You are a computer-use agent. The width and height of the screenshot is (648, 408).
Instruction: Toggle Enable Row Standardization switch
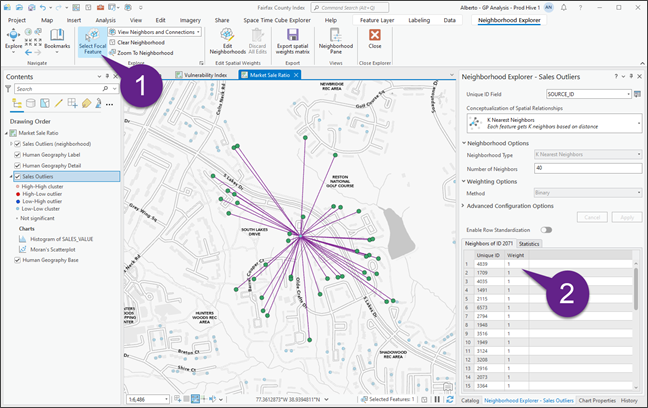(547, 230)
